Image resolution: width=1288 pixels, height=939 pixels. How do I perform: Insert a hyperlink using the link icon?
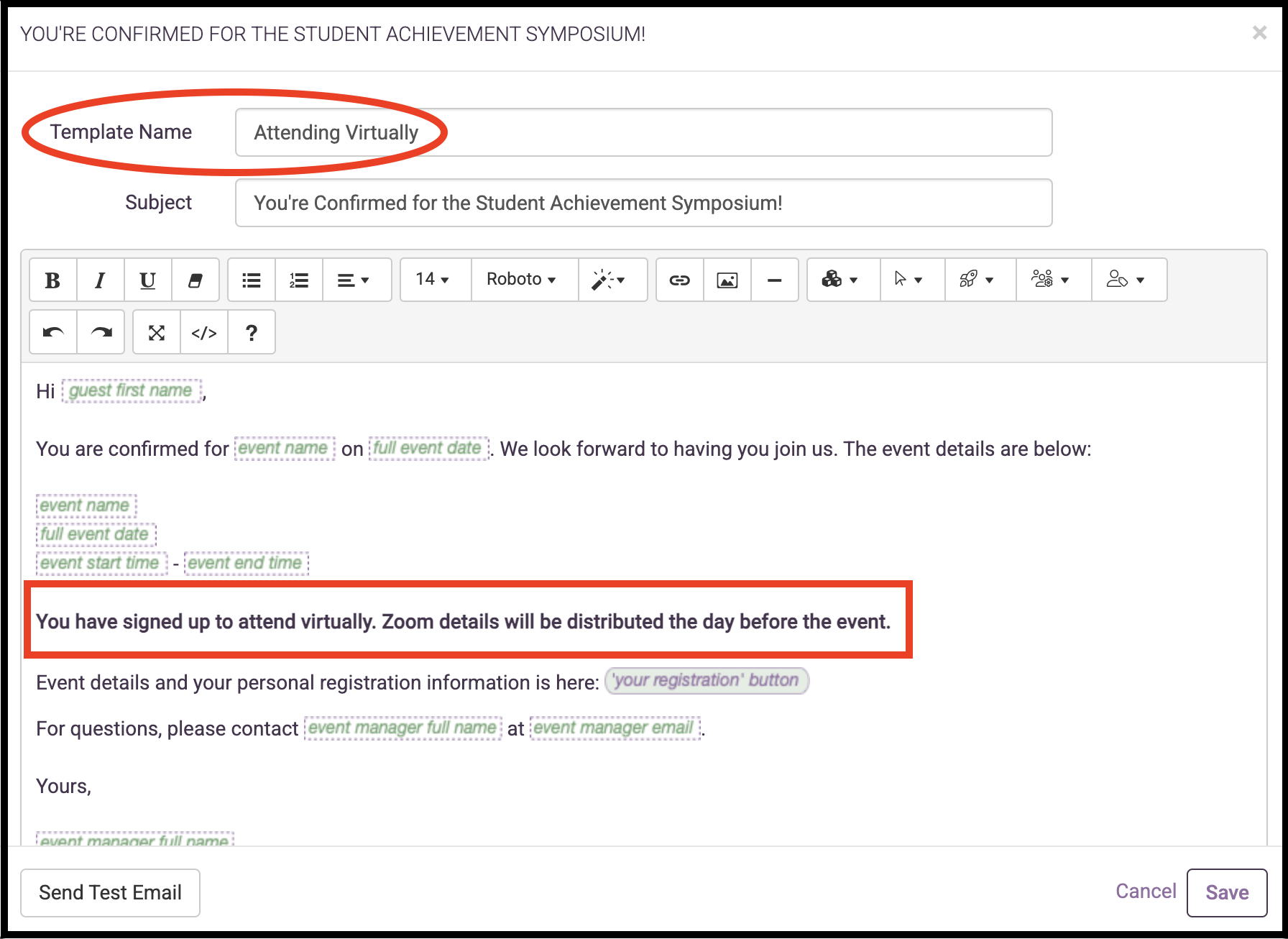pos(679,280)
